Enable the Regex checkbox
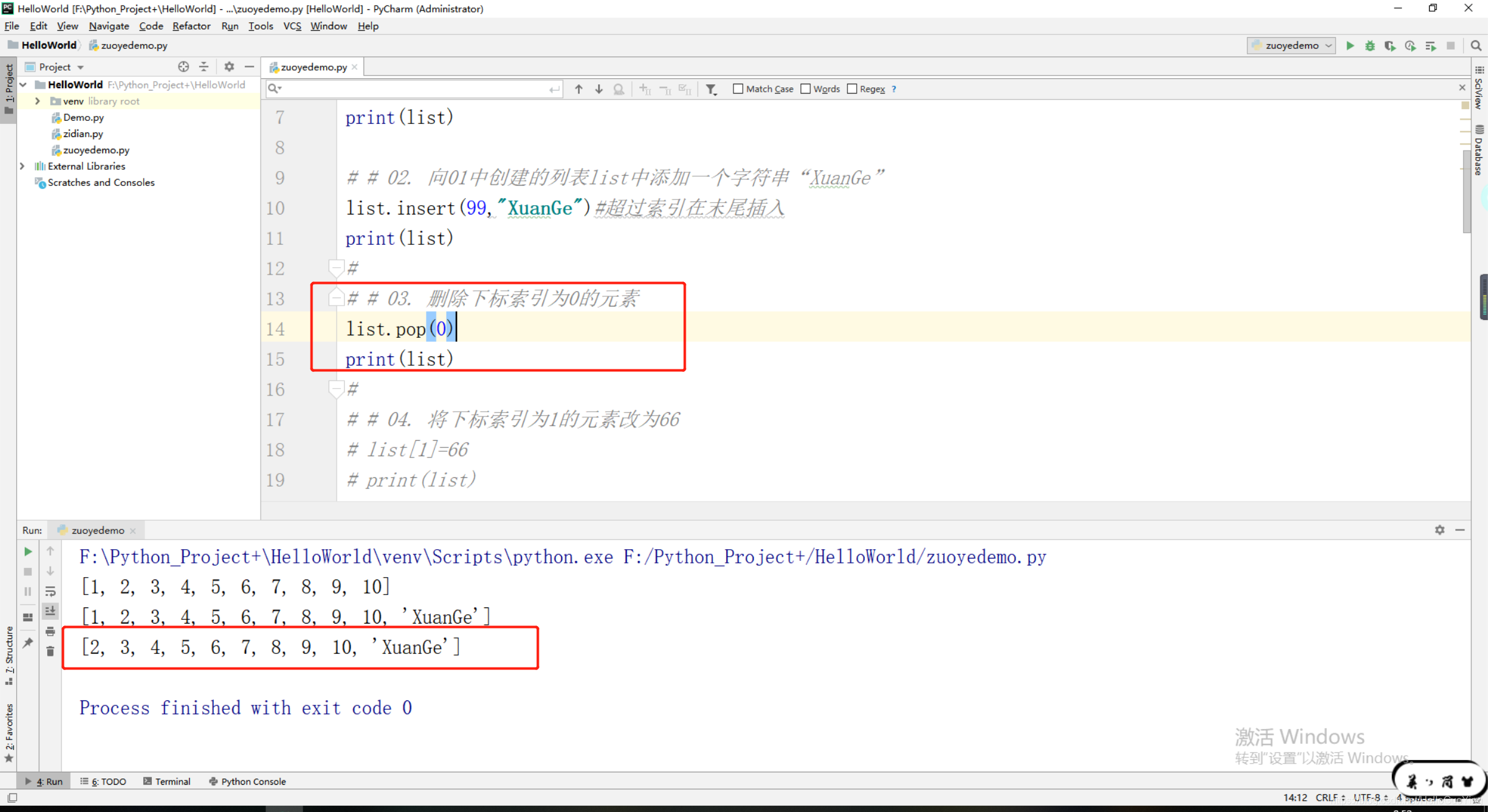Screen dimensions: 1488x812 pos(852,89)
